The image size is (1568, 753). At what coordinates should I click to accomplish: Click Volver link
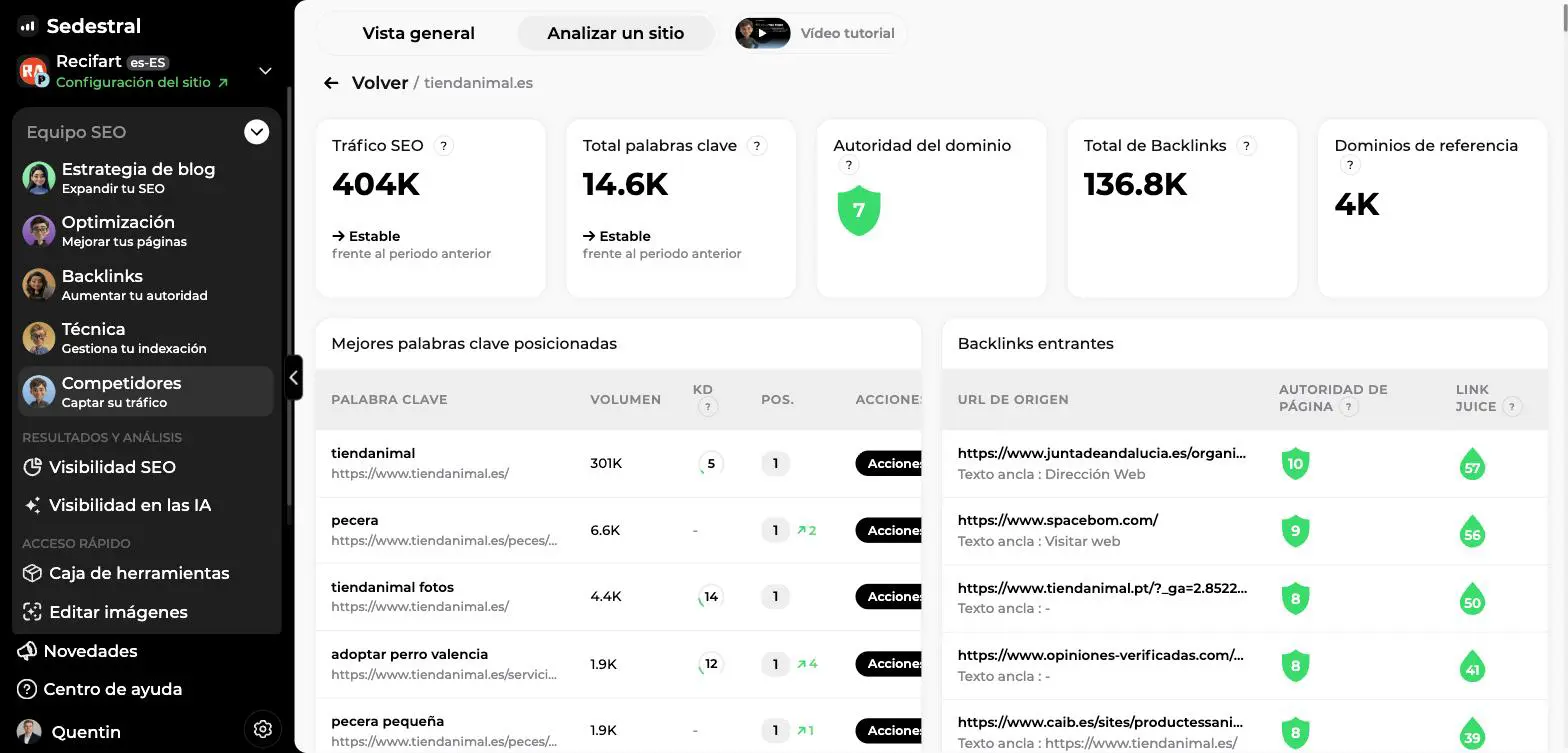pos(380,83)
